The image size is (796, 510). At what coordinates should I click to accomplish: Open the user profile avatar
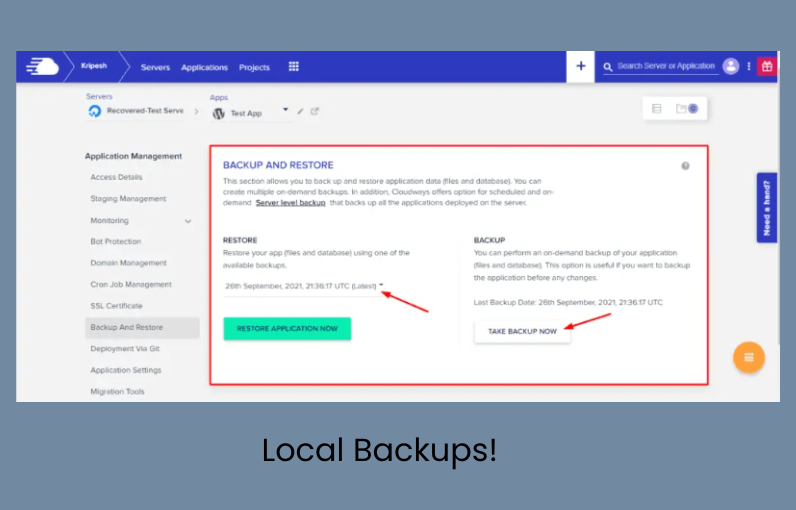731,67
